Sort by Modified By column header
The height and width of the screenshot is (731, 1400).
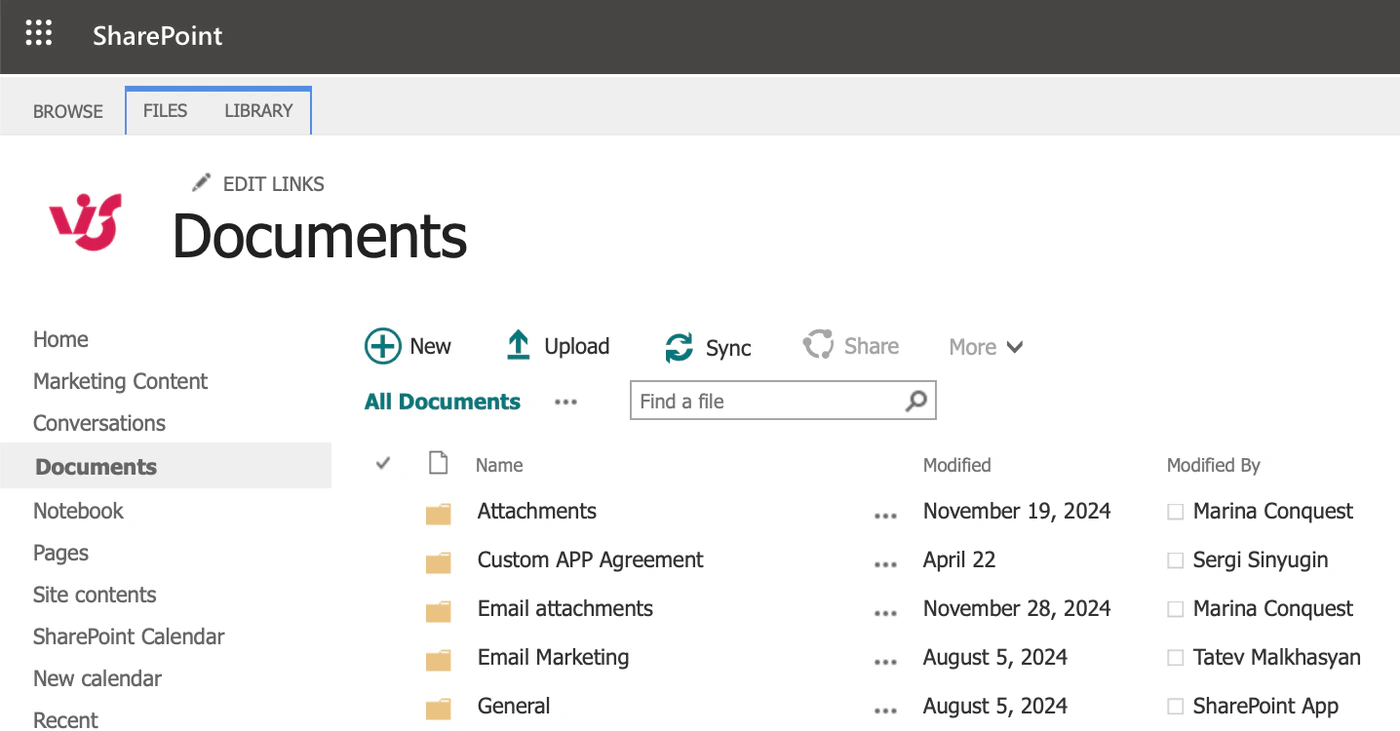(1213, 465)
